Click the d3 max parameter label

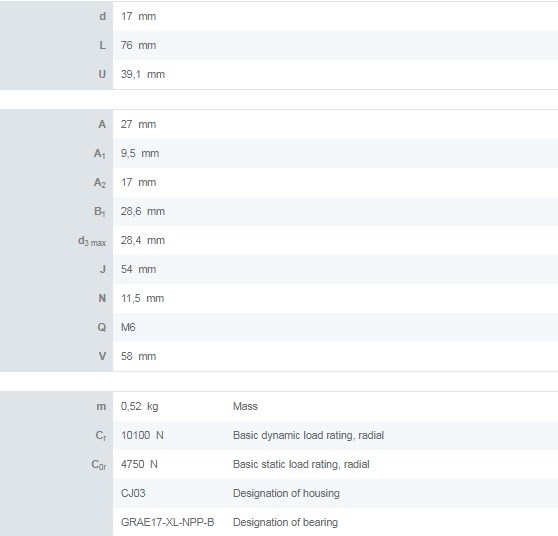click(x=92, y=241)
